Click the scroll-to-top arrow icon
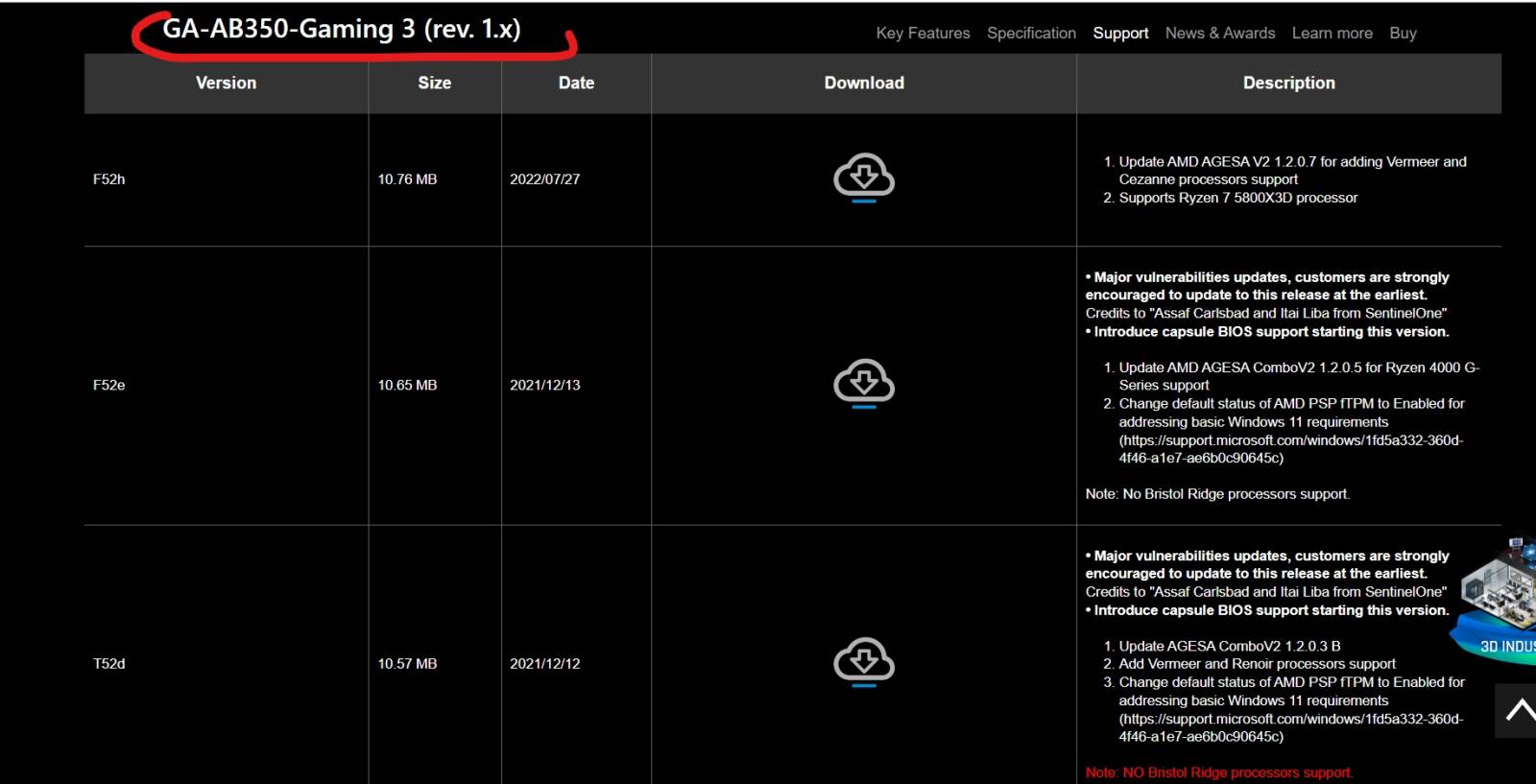 click(1518, 710)
